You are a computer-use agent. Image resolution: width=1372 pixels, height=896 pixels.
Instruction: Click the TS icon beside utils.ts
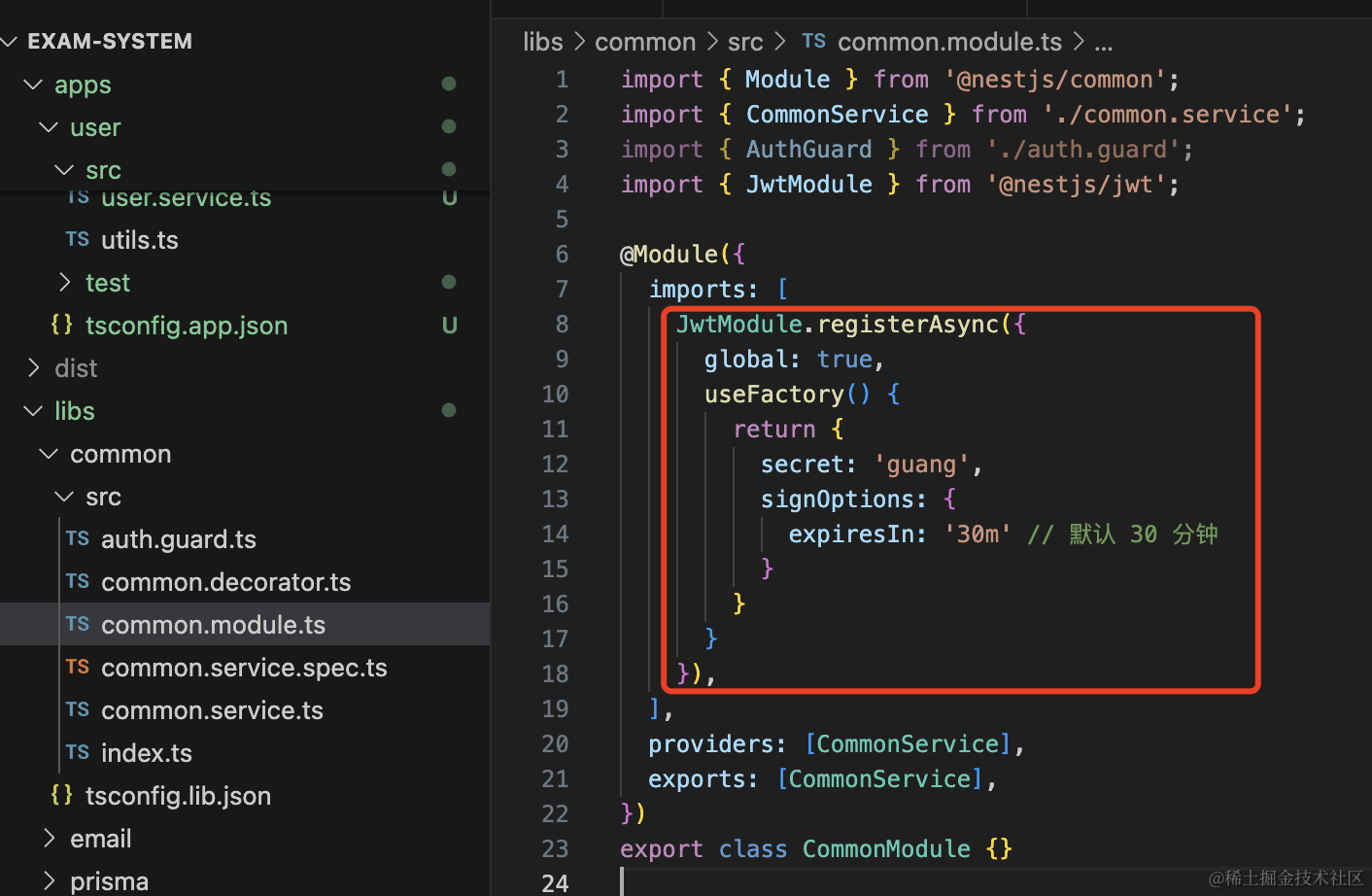click(78, 239)
